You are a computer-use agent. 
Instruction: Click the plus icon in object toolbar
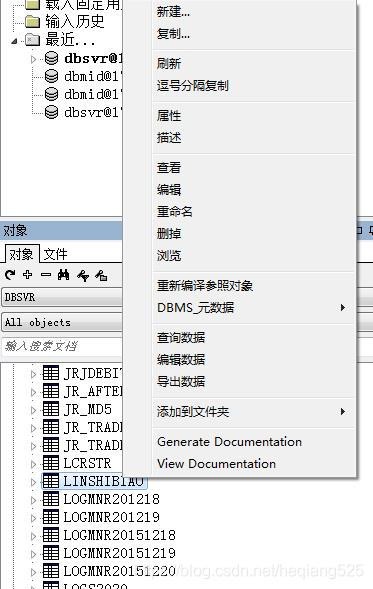(x=27, y=275)
